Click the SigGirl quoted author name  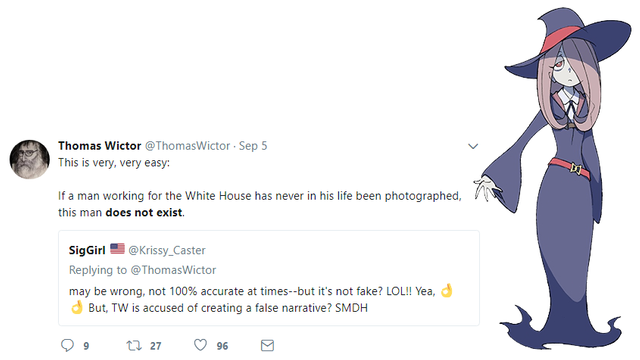[x=87, y=250]
